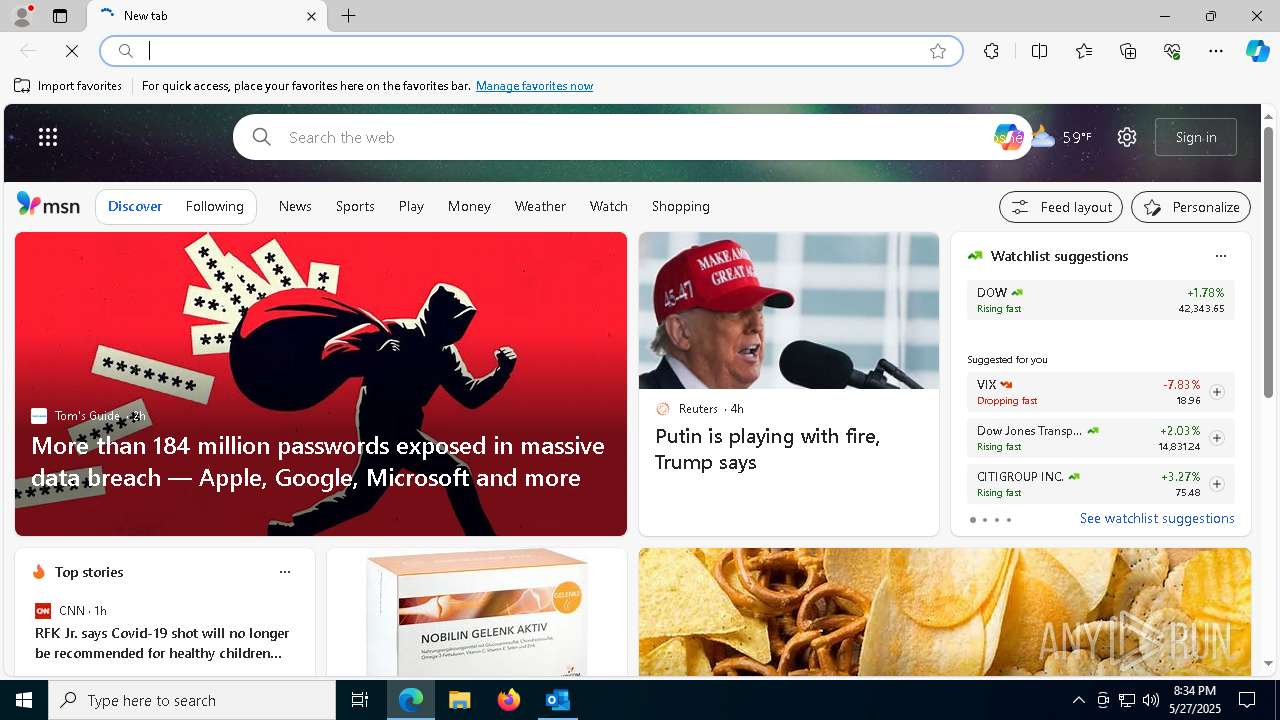The height and width of the screenshot is (720, 1280).
Task: Select the Discover tab
Action: point(135,206)
